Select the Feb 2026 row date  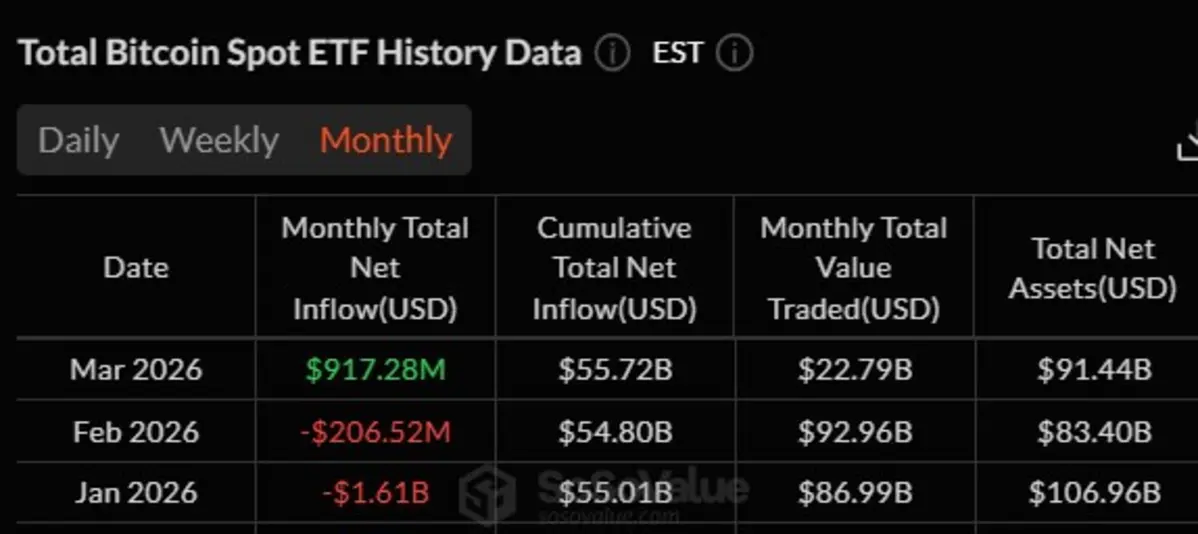click(x=136, y=432)
